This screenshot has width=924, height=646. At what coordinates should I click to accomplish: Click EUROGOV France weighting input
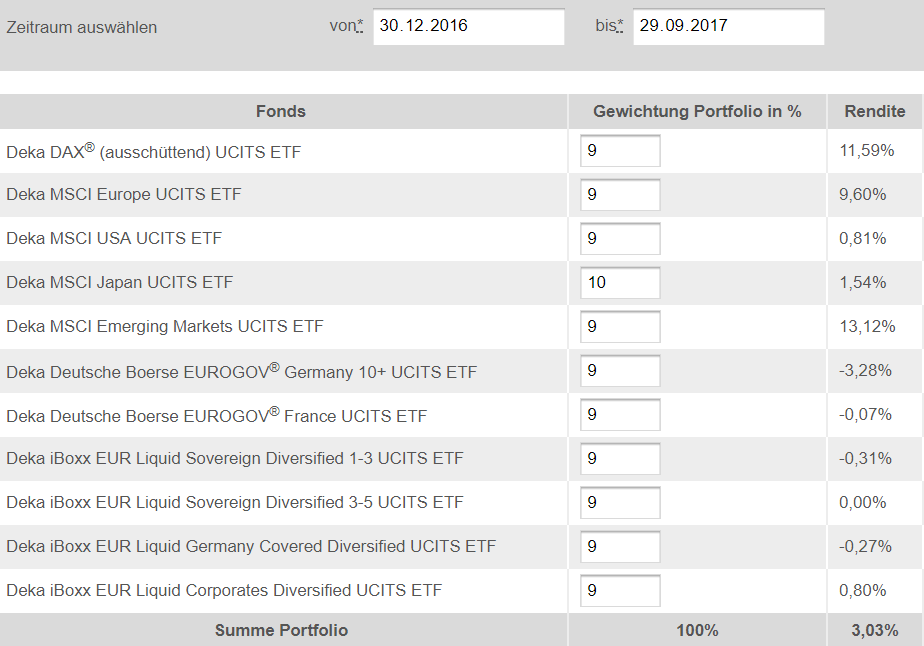pos(620,415)
